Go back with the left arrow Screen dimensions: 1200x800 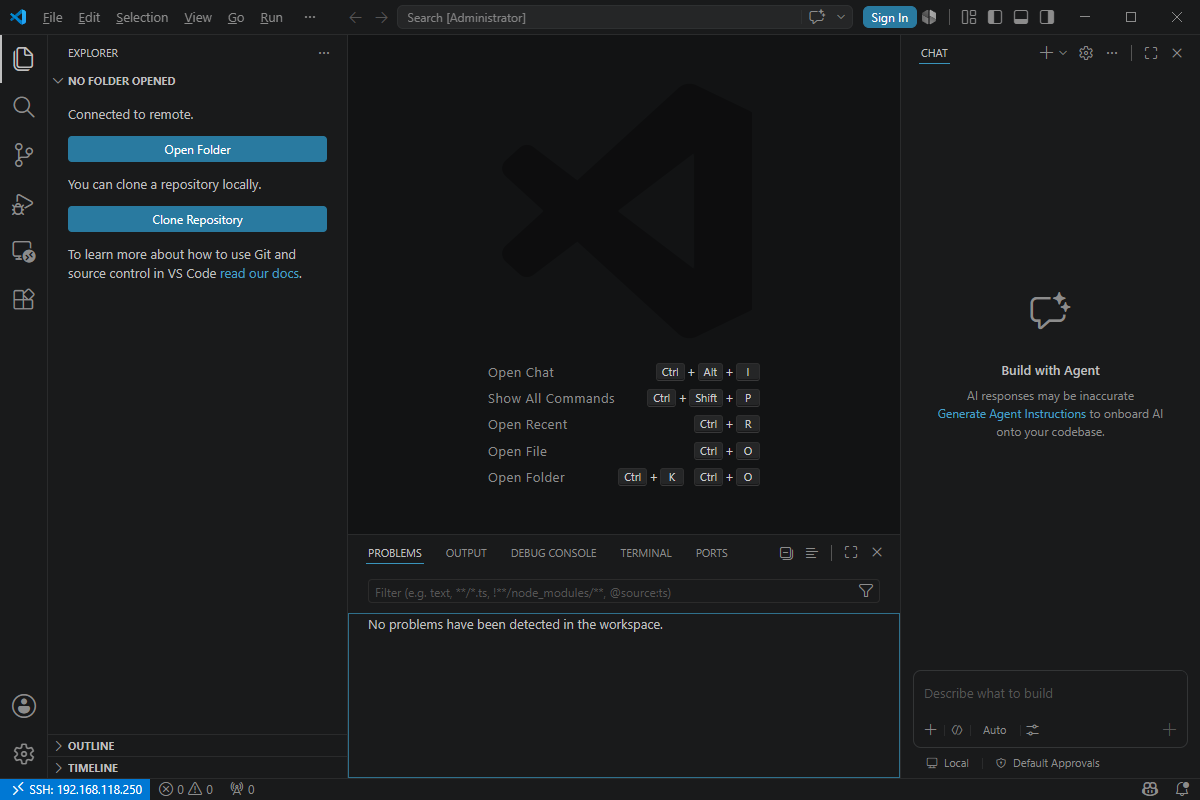coord(355,17)
